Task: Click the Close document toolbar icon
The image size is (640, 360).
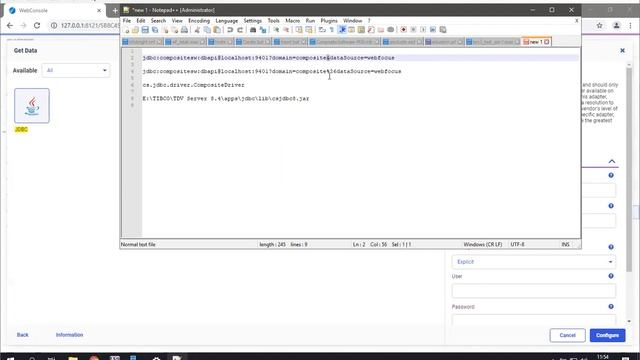Action: coord(165,30)
